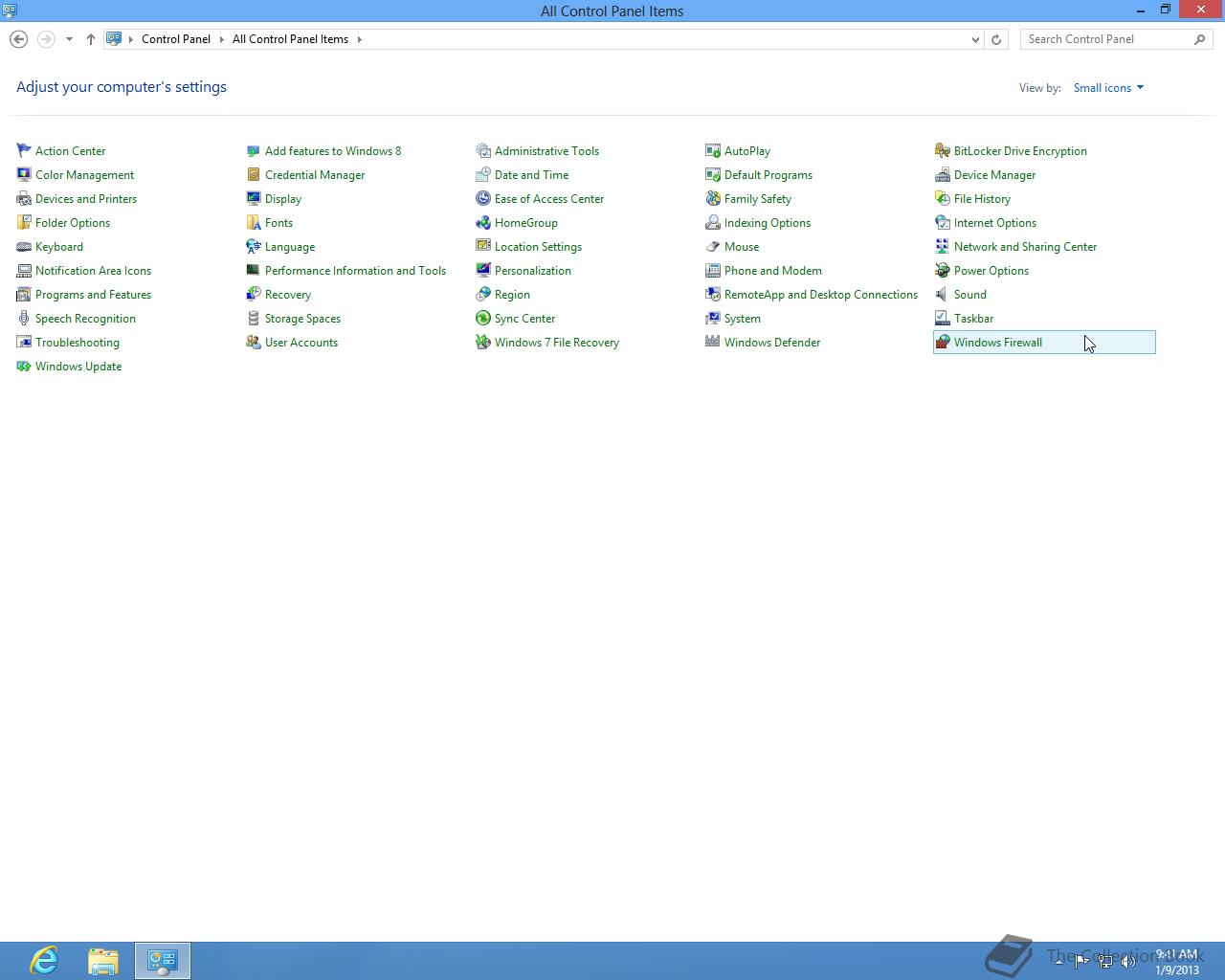Click the Control Panel taskbar button

pyautogui.click(x=163, y=961)
